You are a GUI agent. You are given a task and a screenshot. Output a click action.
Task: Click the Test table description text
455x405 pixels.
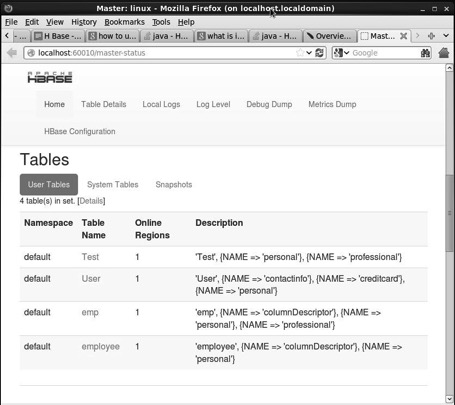299,257
